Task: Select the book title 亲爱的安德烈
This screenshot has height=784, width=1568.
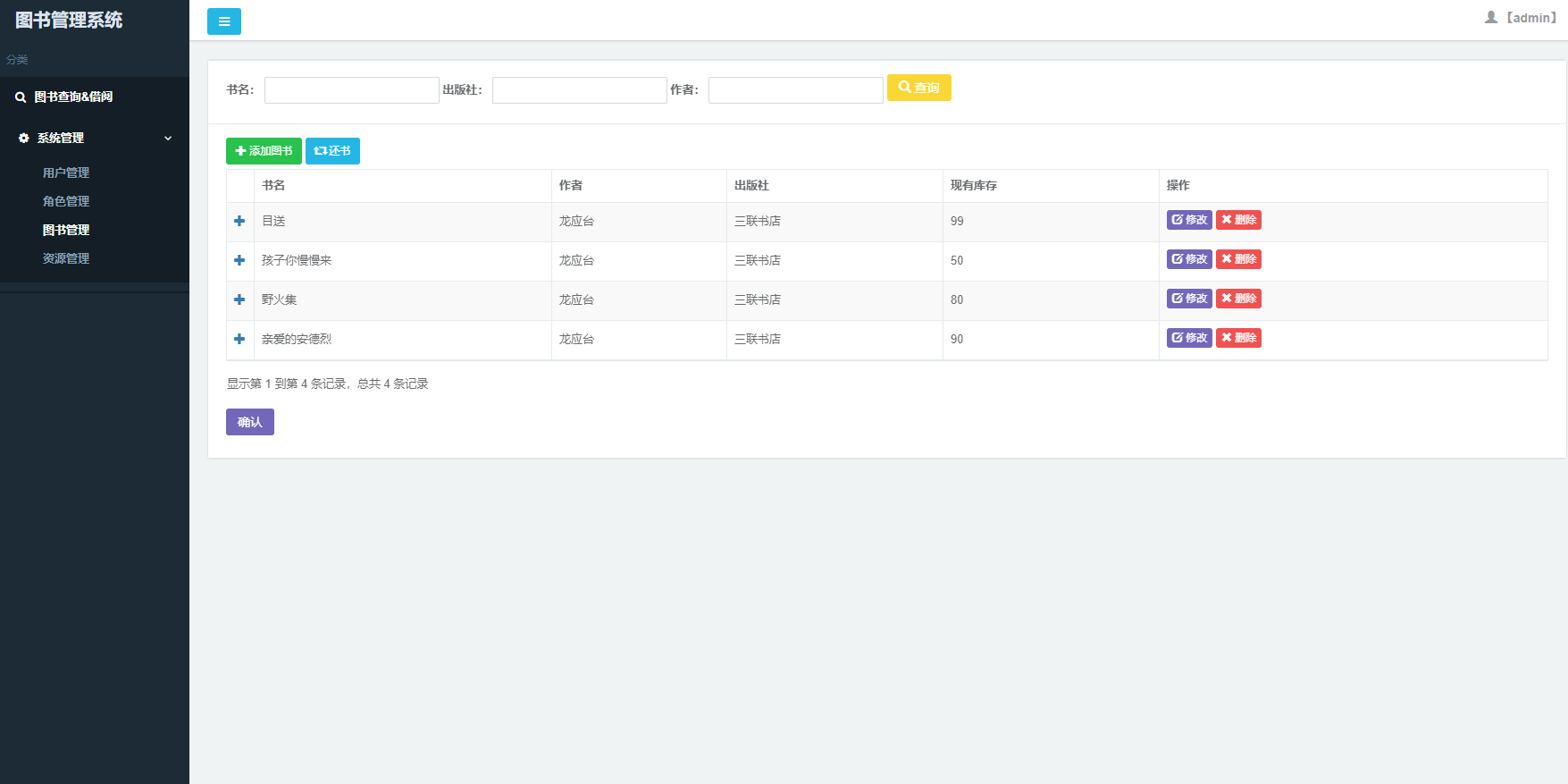Action: point(297,339)
